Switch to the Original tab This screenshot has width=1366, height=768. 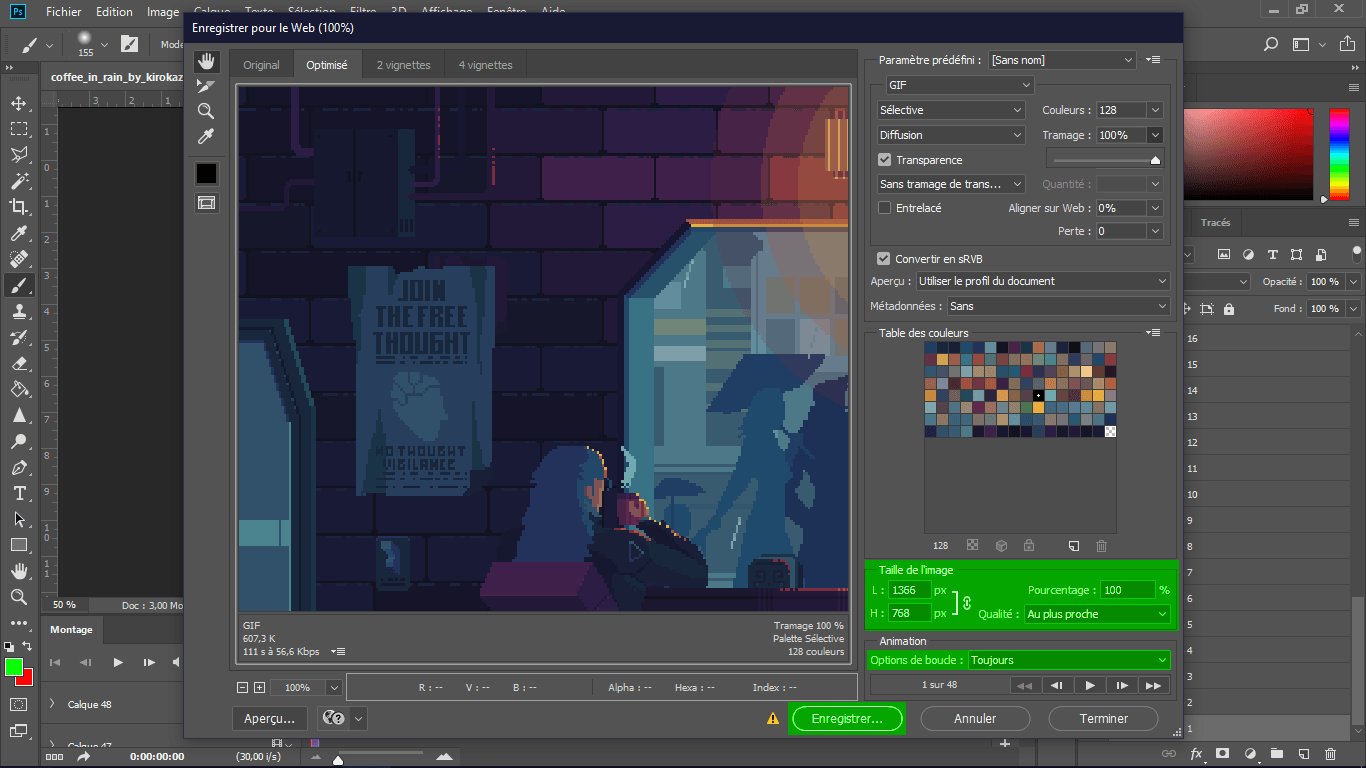262,65
